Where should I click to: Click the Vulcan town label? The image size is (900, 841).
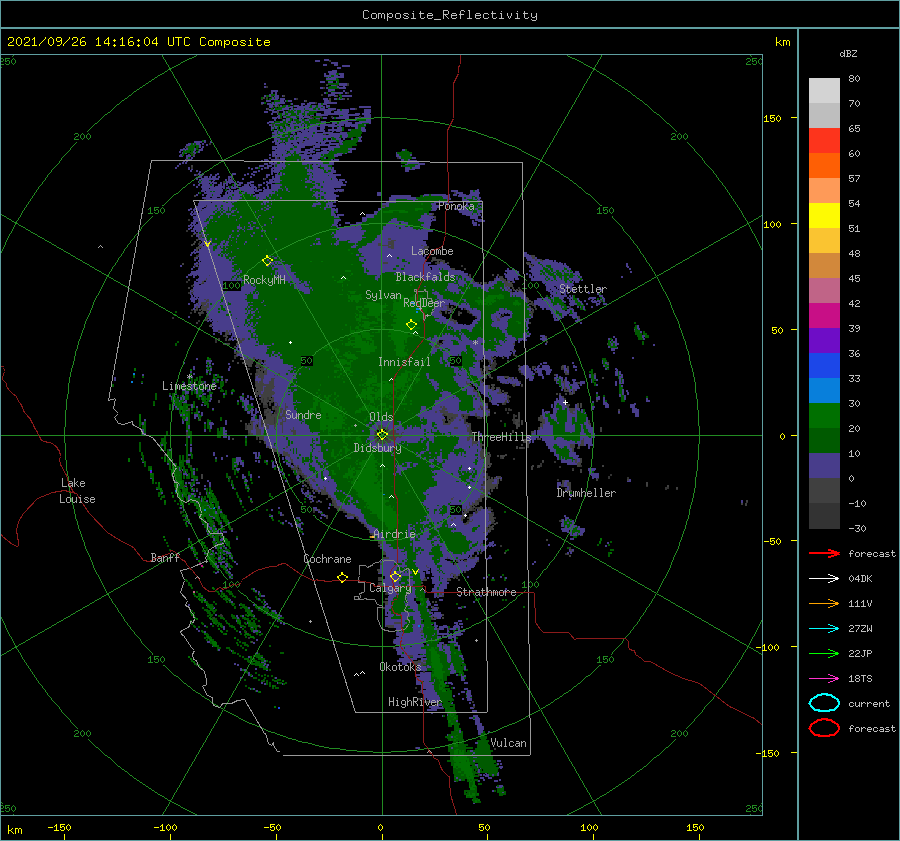coord(509,743)
